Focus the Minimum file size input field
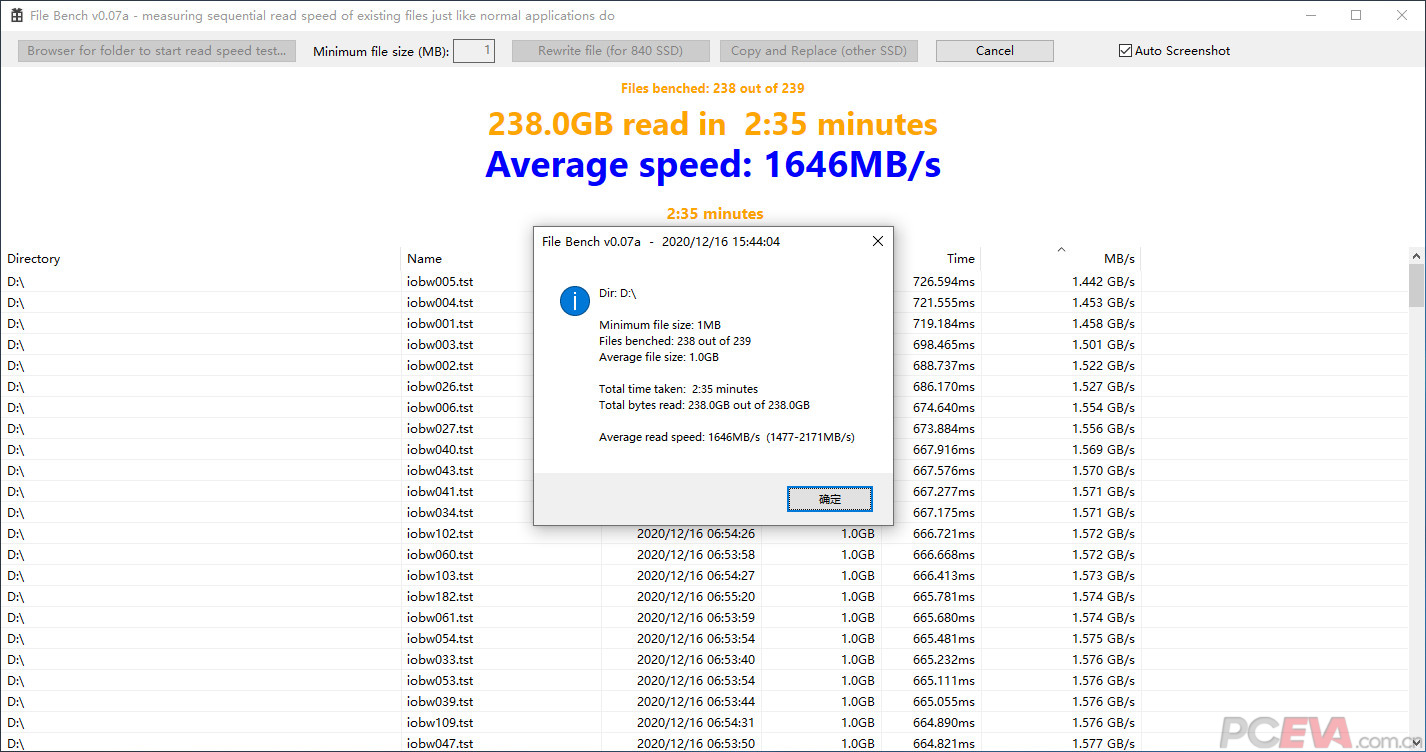Image resolution: width=1426 pixels, height=752 pixels. click(474, 51)
